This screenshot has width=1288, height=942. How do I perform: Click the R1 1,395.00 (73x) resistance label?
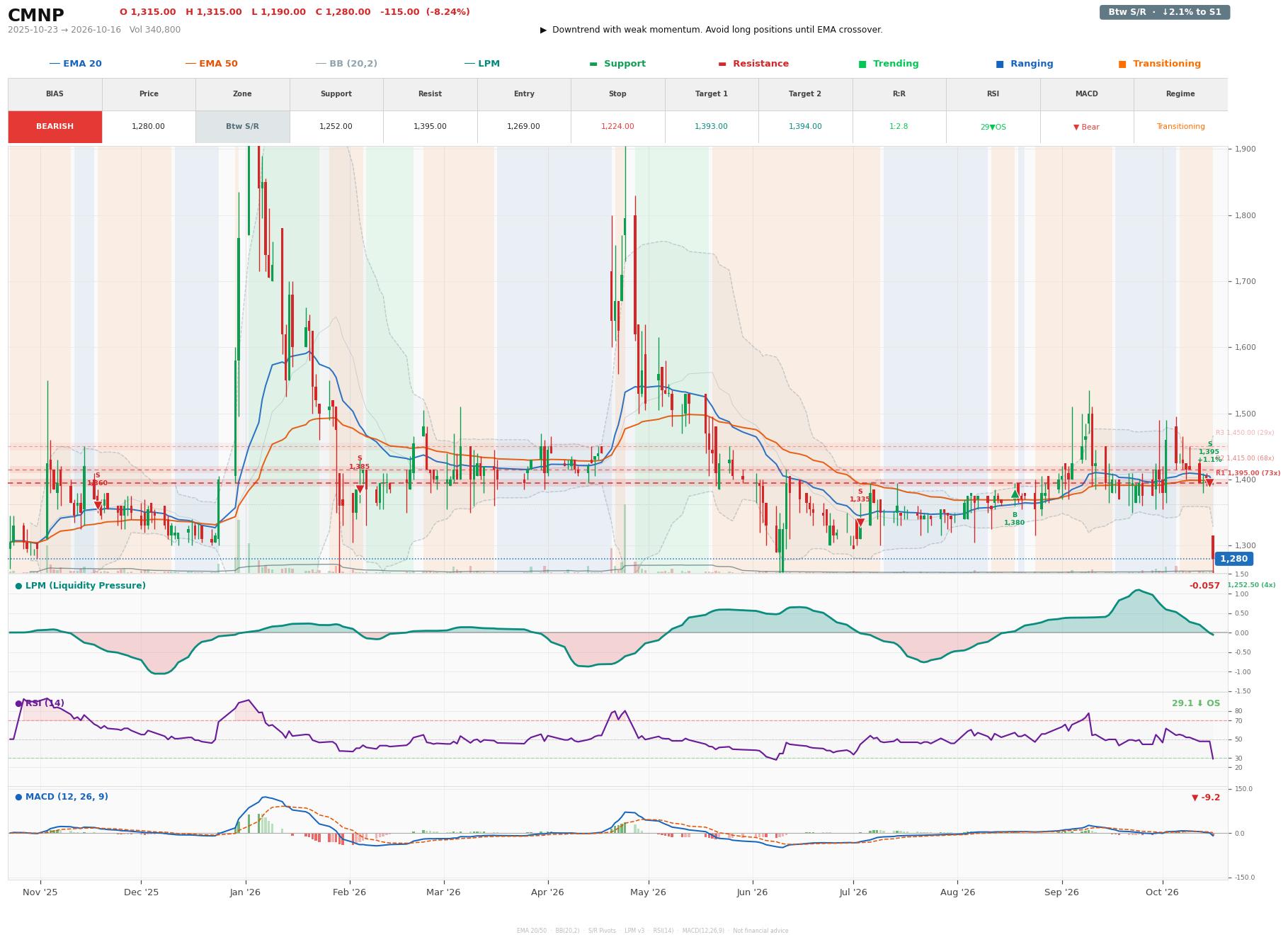tap(1248, 473)
